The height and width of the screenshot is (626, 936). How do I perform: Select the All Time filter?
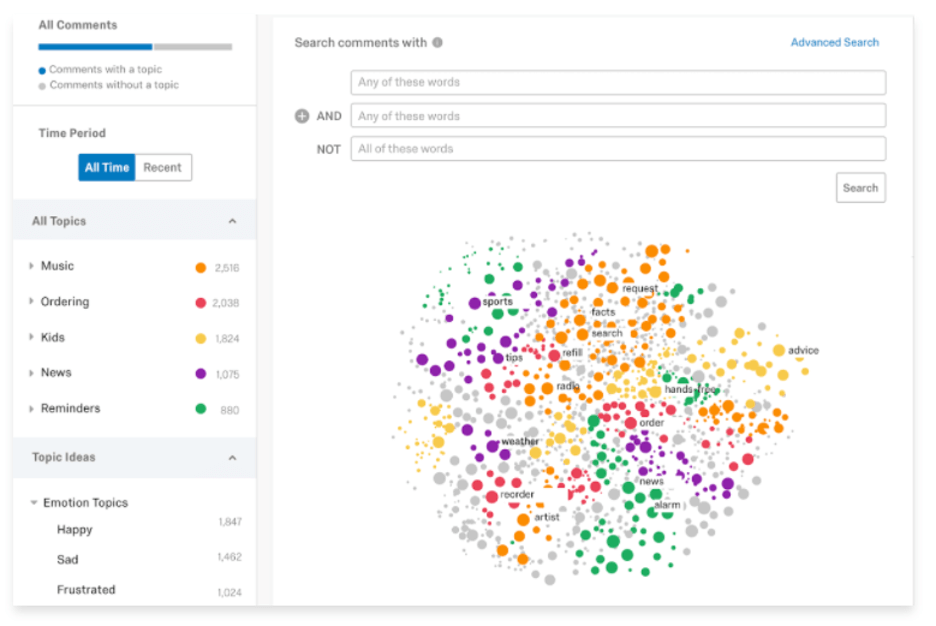pos(107,167)
